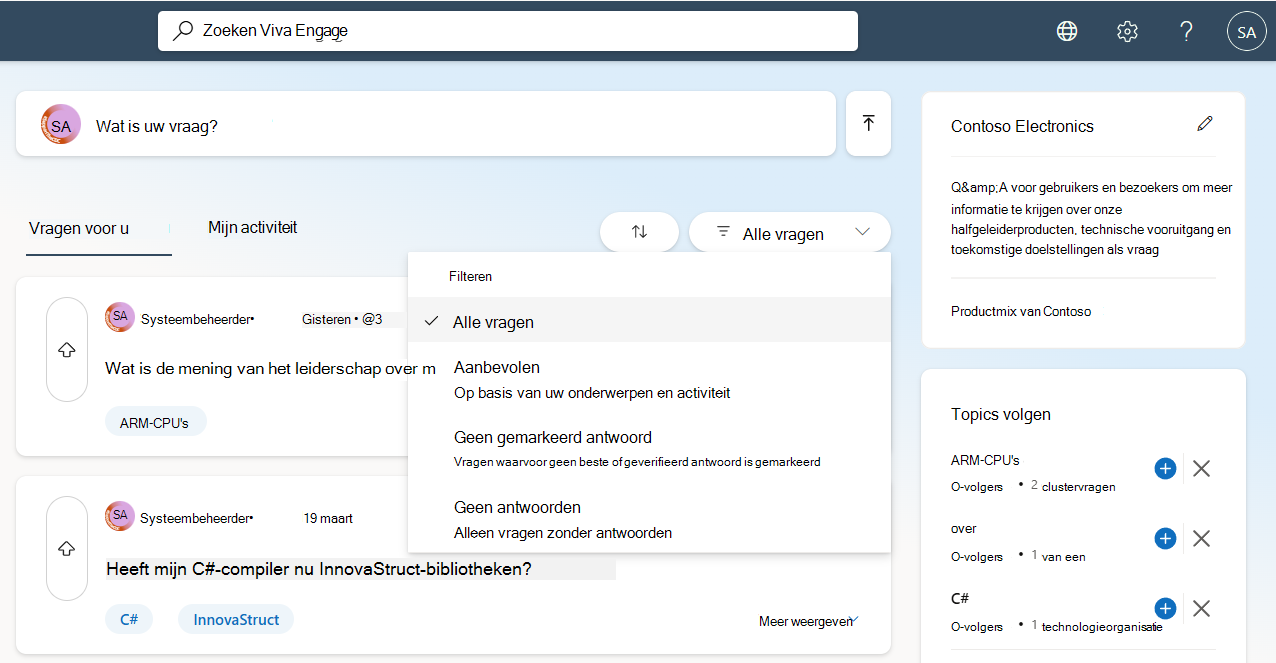Expand Meer weergeven on the C# question
The width and height of the screenshot is (1276, 663).
(809, 621)
